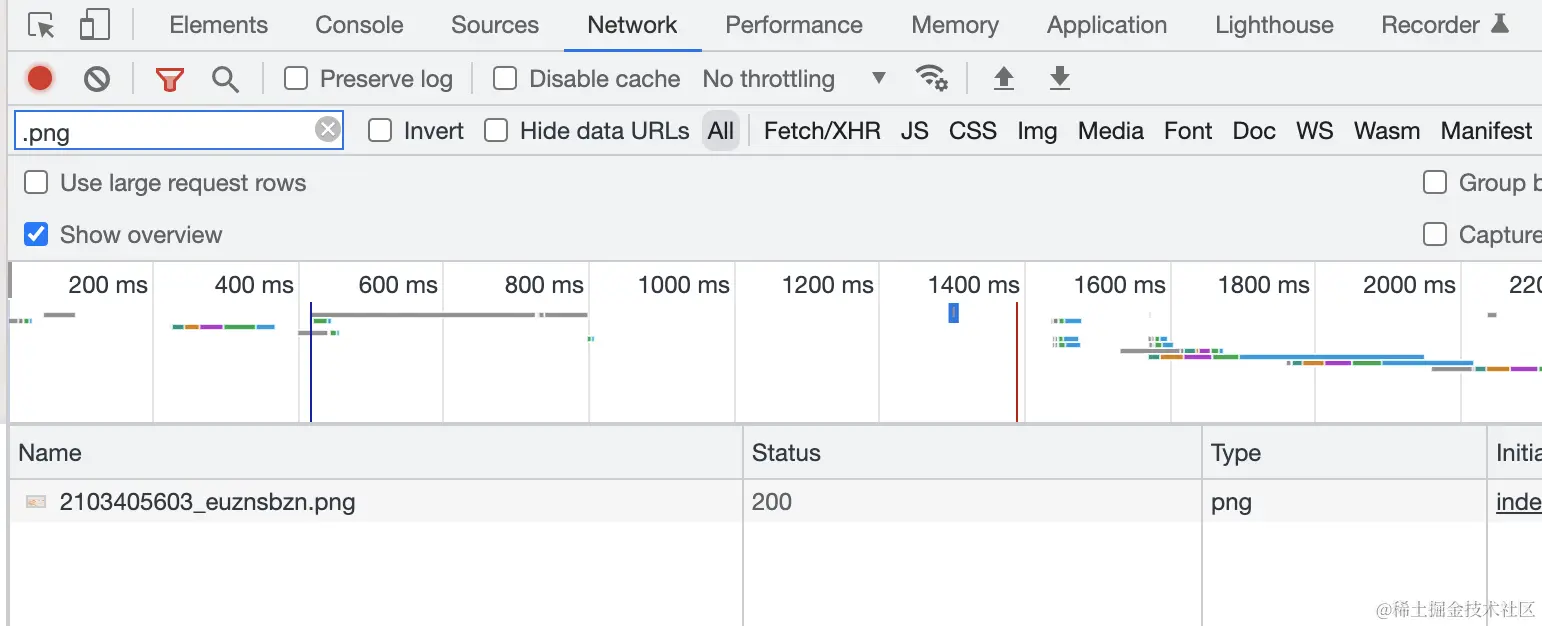1542x626 pixels.
Task: Clear the .png filter text
Action: [328, 129]
